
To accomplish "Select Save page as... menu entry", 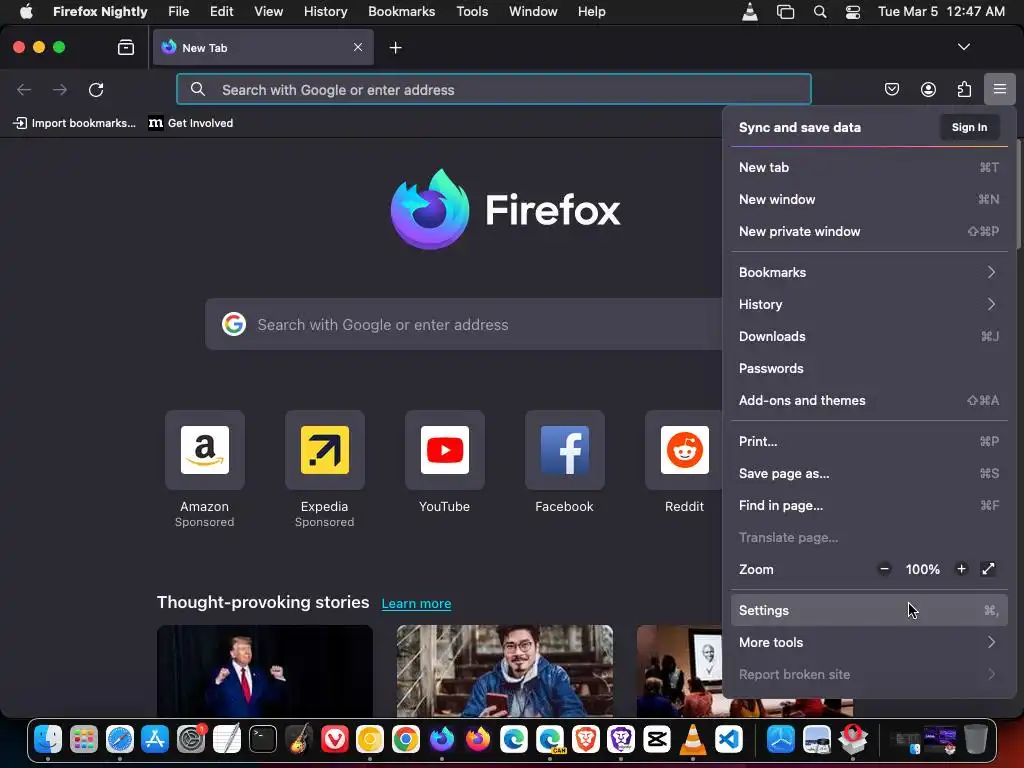I will [869, 473].
